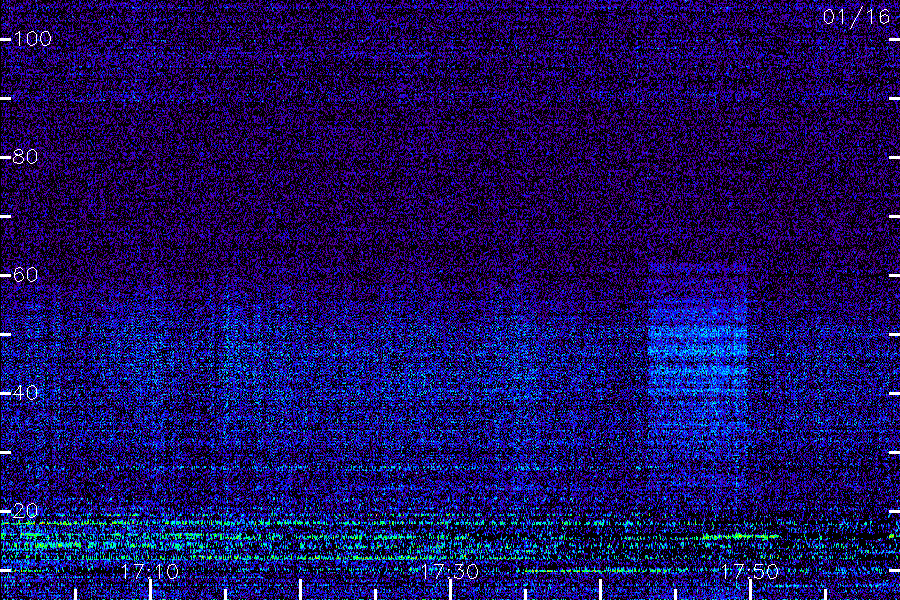Image resolution: width=900 pixels, height=600 pixels.
Task: Click the 17:30 time label
Action: (450, 572)
